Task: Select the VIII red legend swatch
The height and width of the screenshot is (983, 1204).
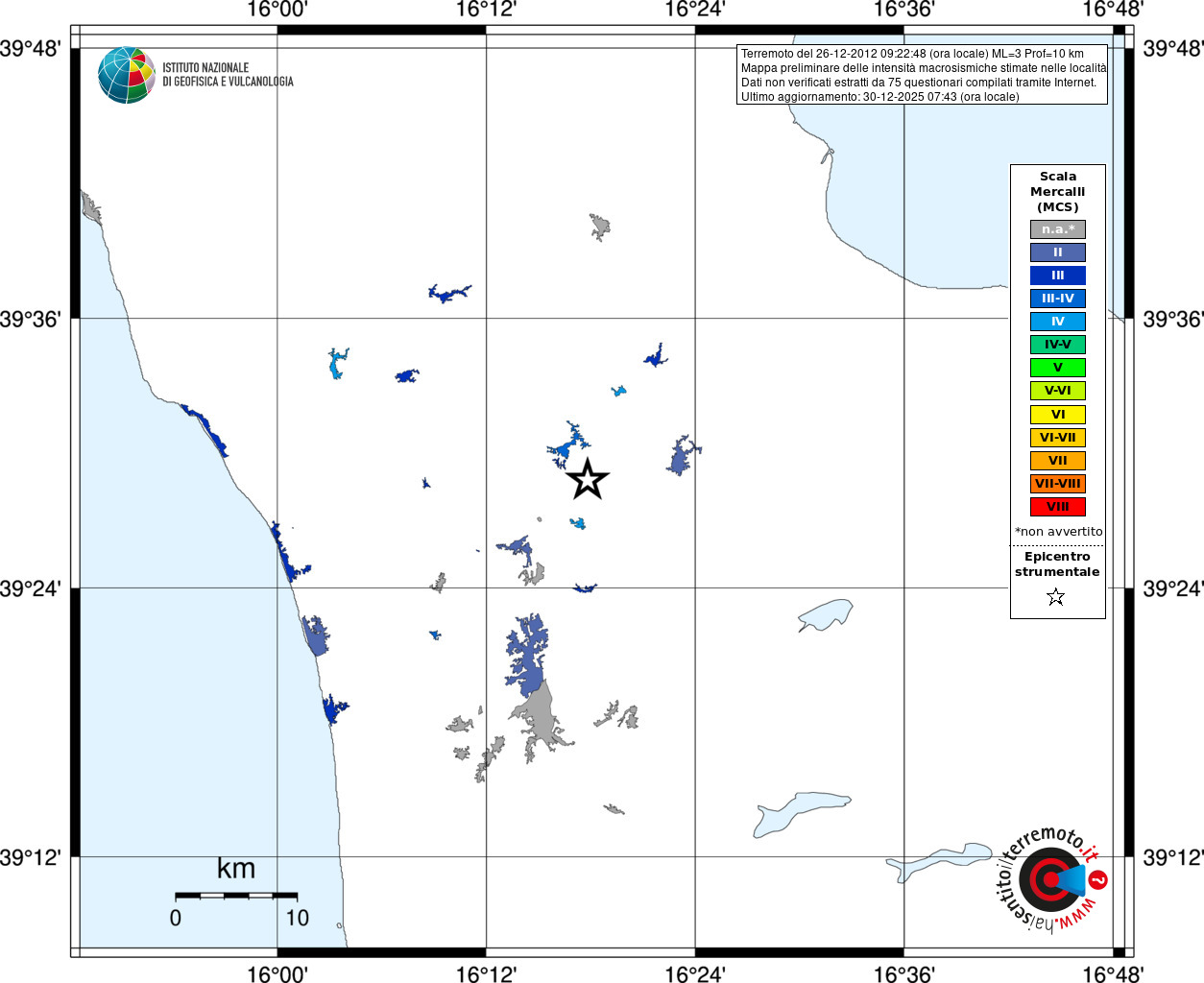Action: [x=1058, y=507]
